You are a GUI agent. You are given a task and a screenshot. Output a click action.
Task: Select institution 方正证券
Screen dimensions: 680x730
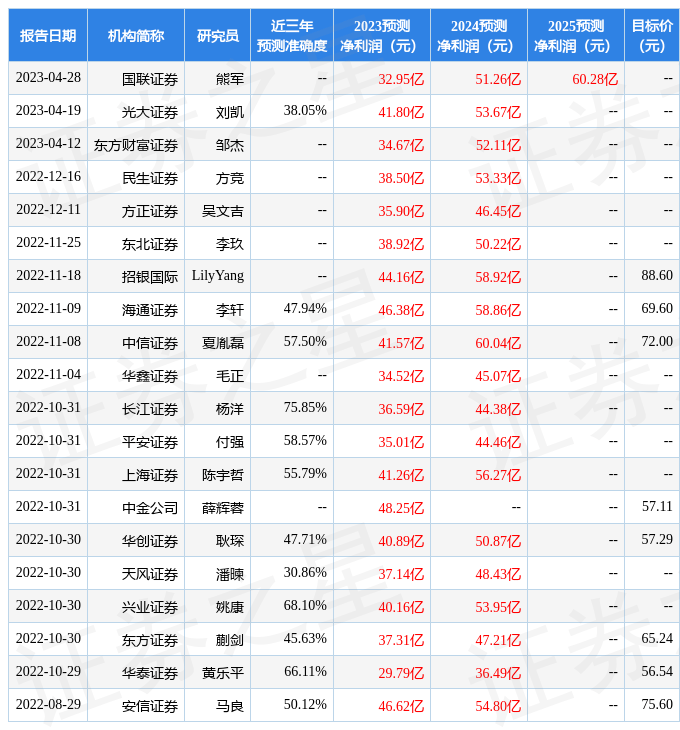pyautogui.click(x=150, y=211)
